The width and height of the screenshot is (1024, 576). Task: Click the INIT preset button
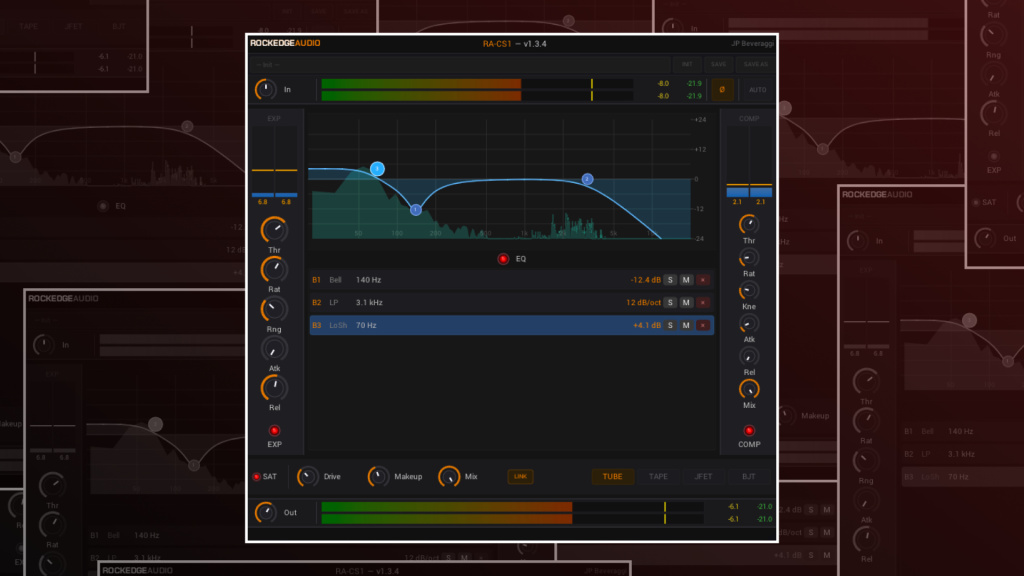[x=687, y=65]
